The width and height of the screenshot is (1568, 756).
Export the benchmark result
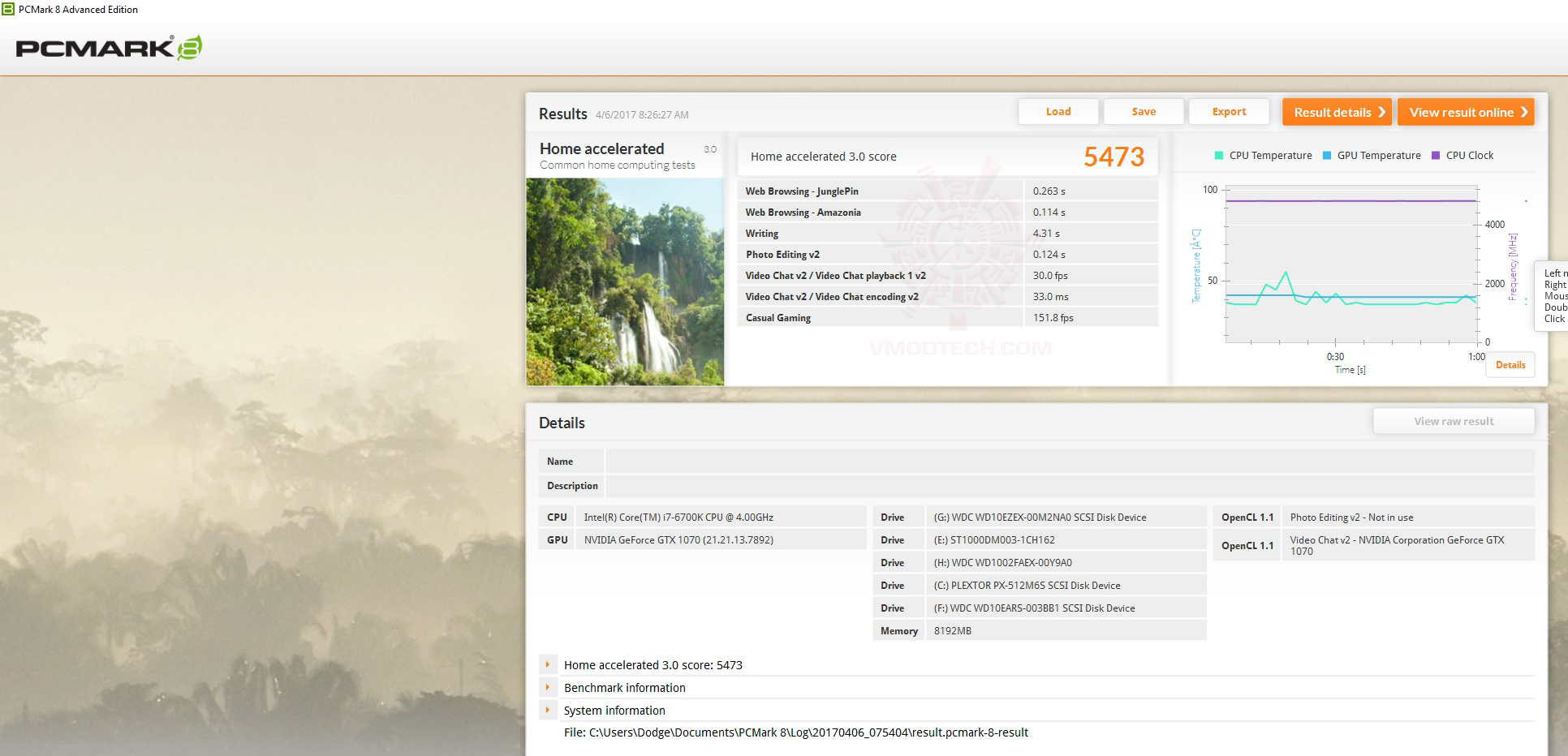[1229, 112]
